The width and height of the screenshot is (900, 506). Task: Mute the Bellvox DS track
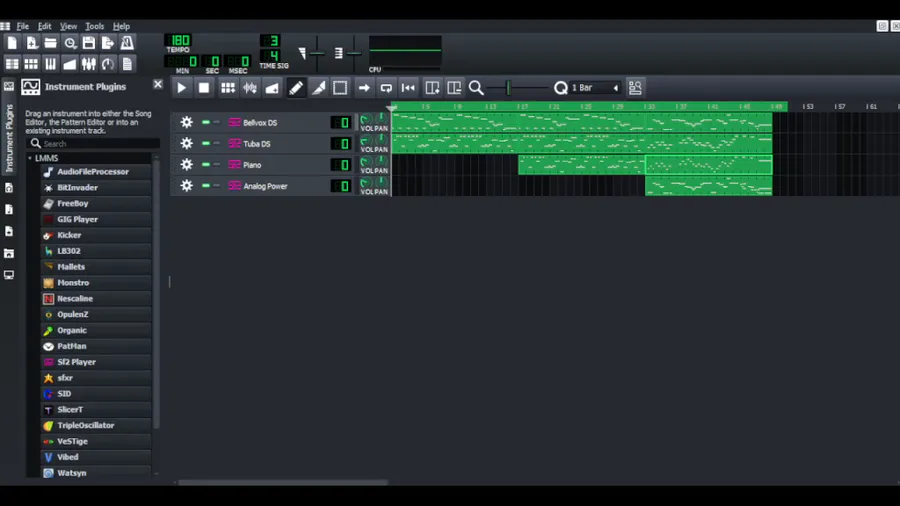(205, 122)
